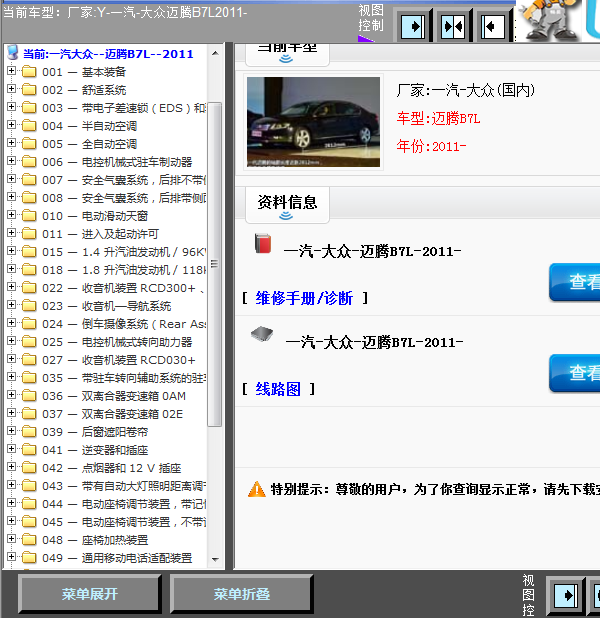
Task: Expand the 022 收音机装置 RCD300+ node
Action: [x=11, y=287]
